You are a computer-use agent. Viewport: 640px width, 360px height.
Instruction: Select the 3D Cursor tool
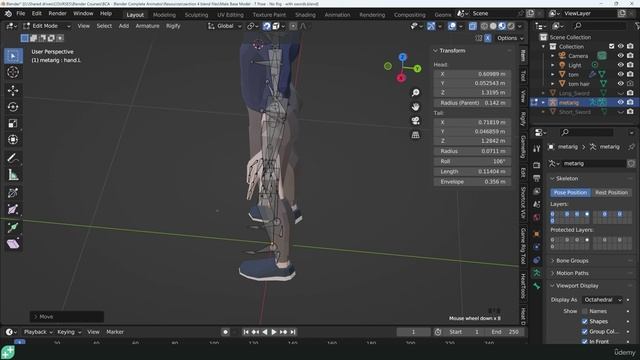[13, 72]
